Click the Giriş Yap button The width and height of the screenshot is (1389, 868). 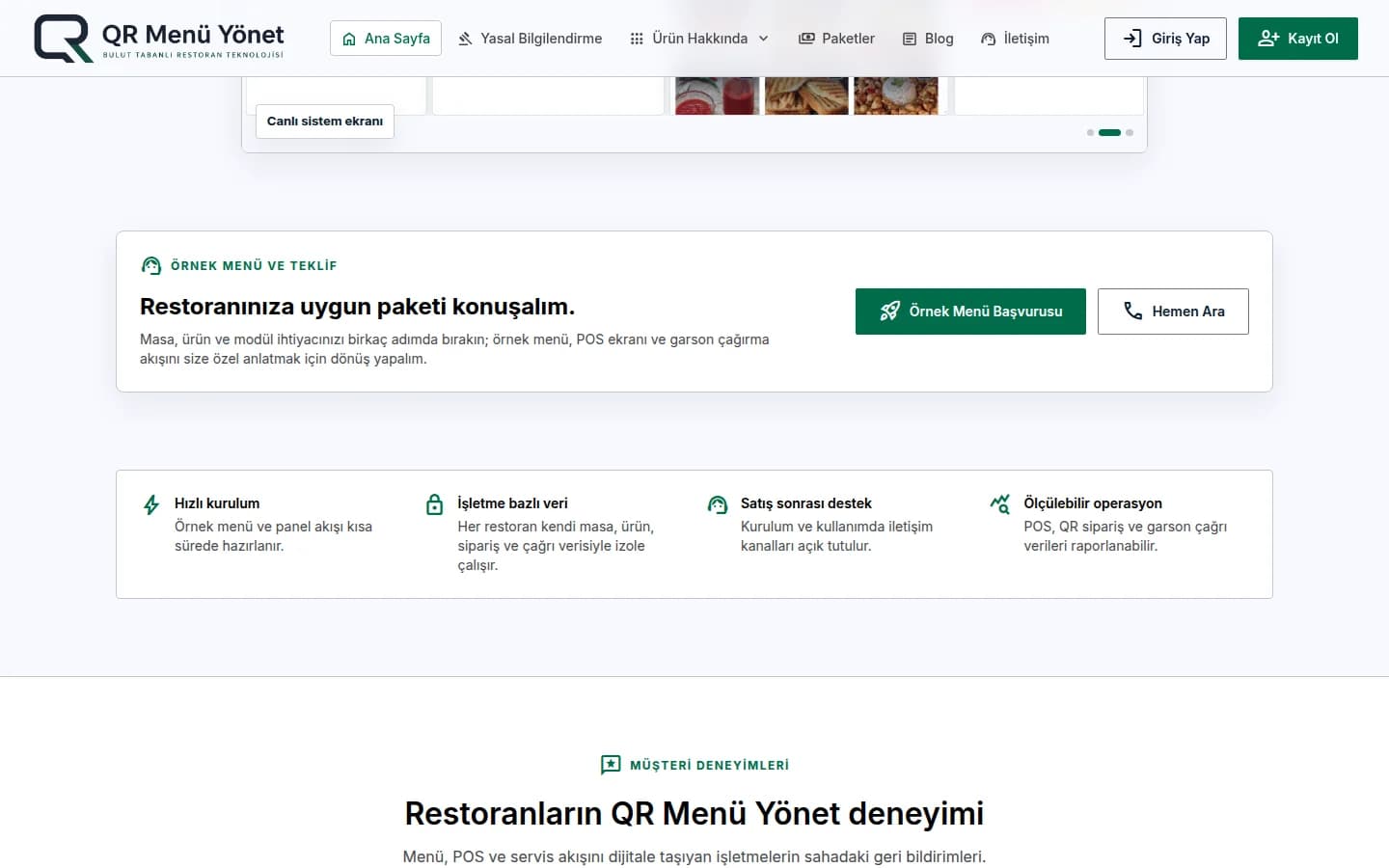pos(1165,39)
